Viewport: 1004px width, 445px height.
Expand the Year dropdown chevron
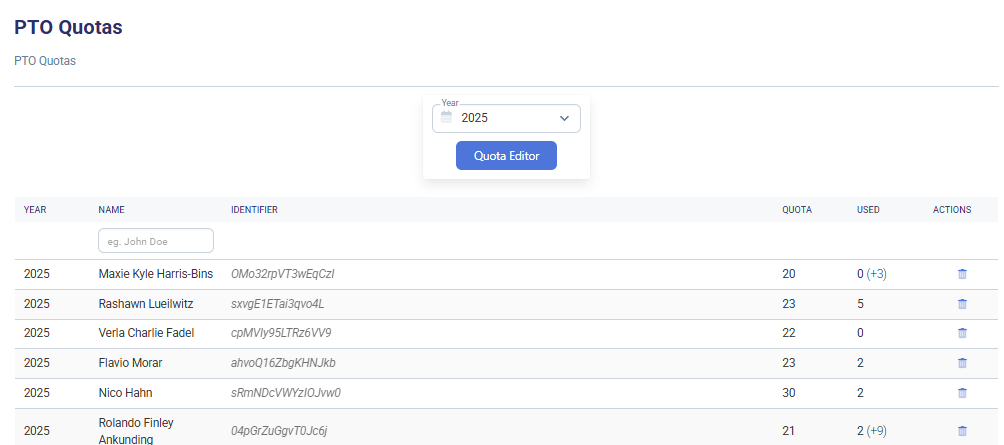click(565, 118)
